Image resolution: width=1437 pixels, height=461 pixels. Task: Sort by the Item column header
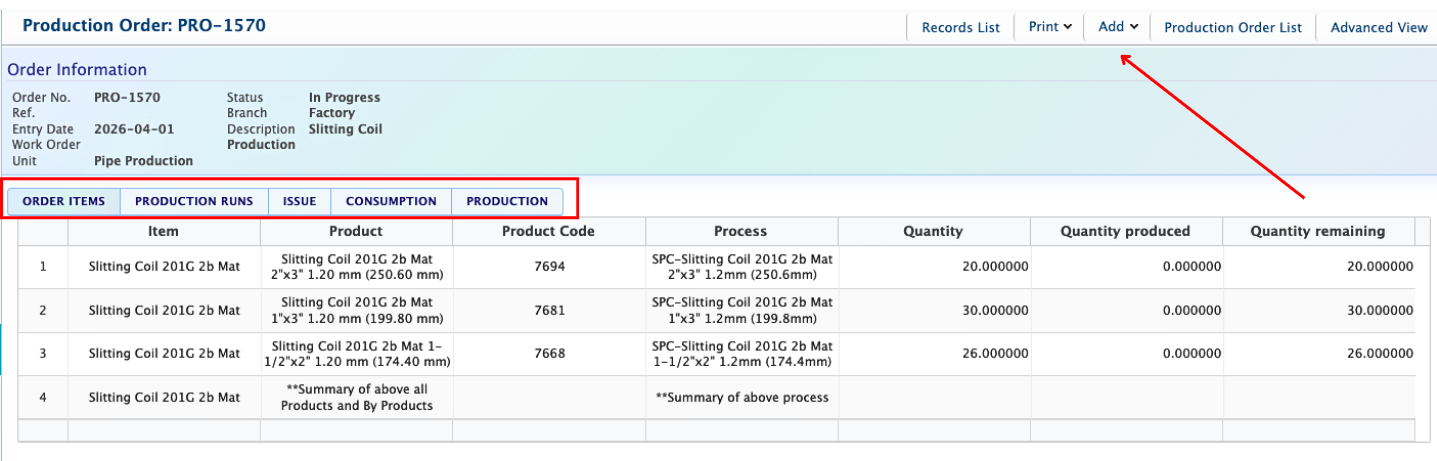[x=163, y=231]
